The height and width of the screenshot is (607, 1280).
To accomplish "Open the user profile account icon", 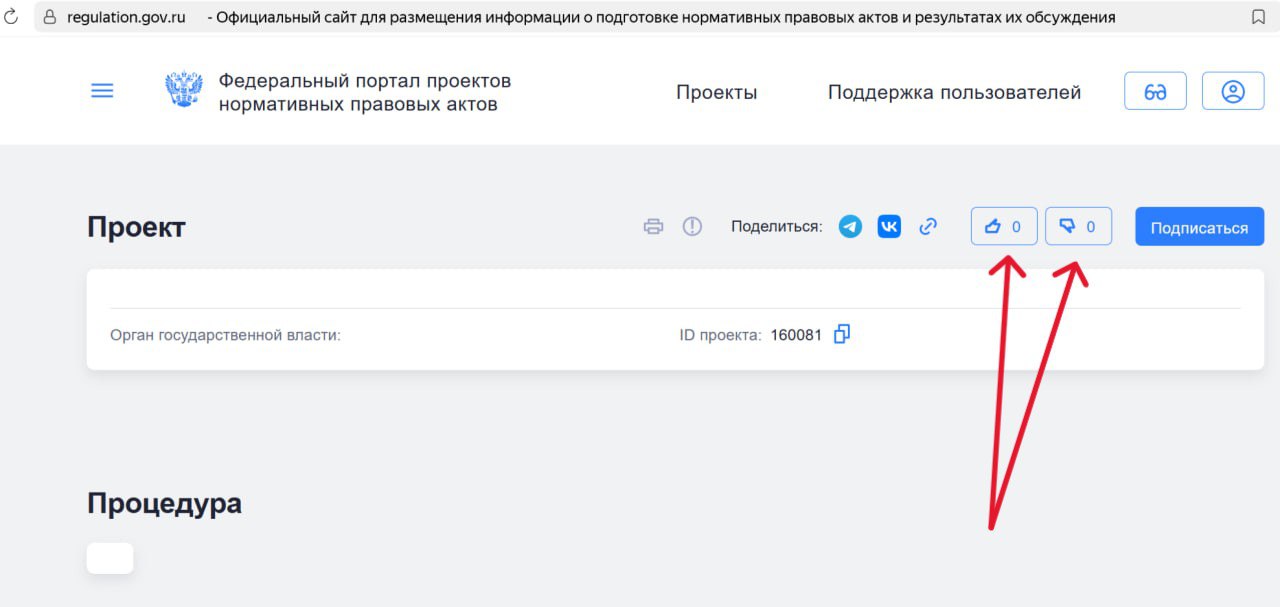I will 1233,91.
